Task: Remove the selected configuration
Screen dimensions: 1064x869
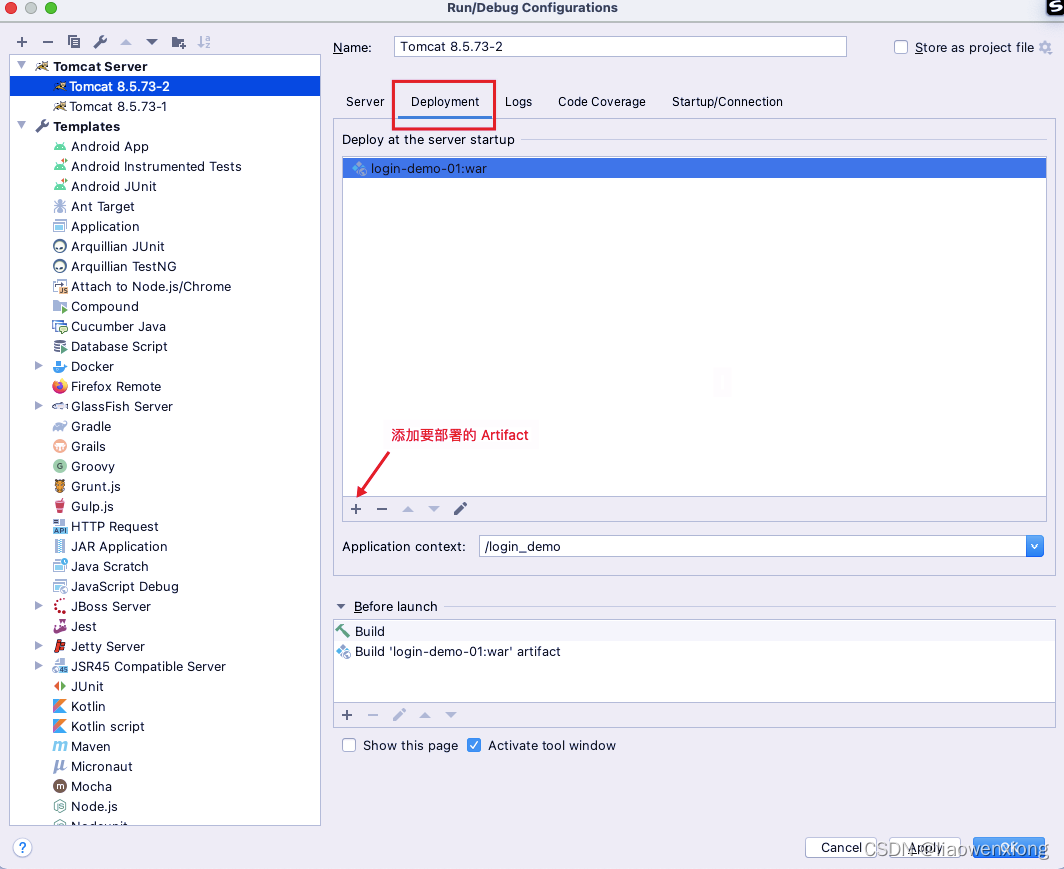Action: tap(48, 42)
